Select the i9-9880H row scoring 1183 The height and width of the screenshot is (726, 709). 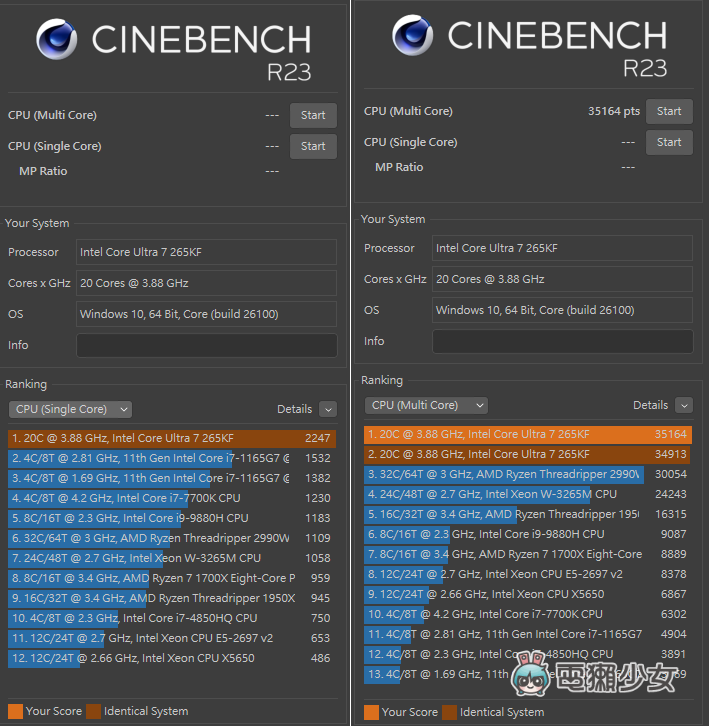(x=171, y=518)
